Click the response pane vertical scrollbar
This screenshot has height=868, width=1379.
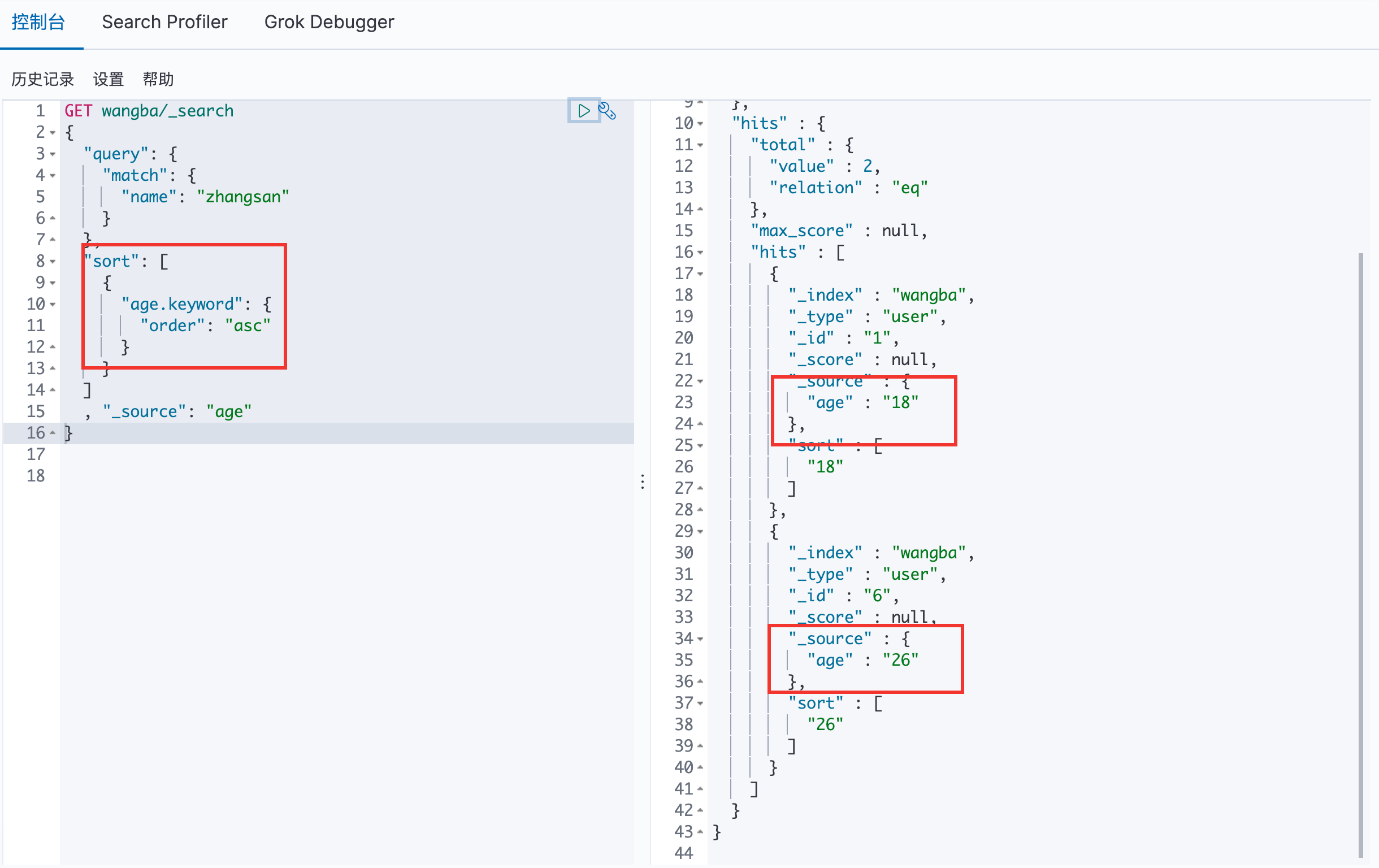click(1360, 554)
